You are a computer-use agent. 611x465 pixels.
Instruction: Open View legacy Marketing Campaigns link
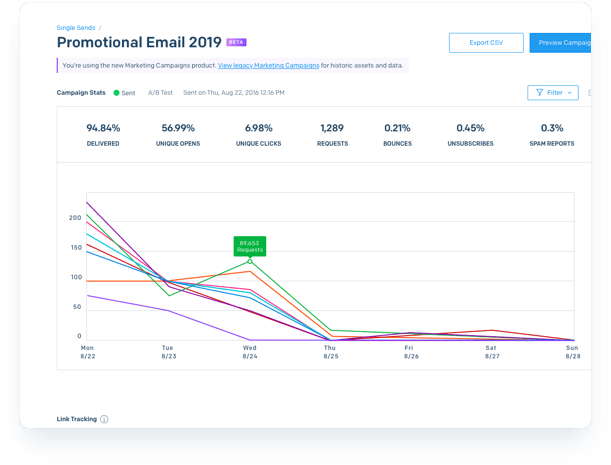coord(268,65)
